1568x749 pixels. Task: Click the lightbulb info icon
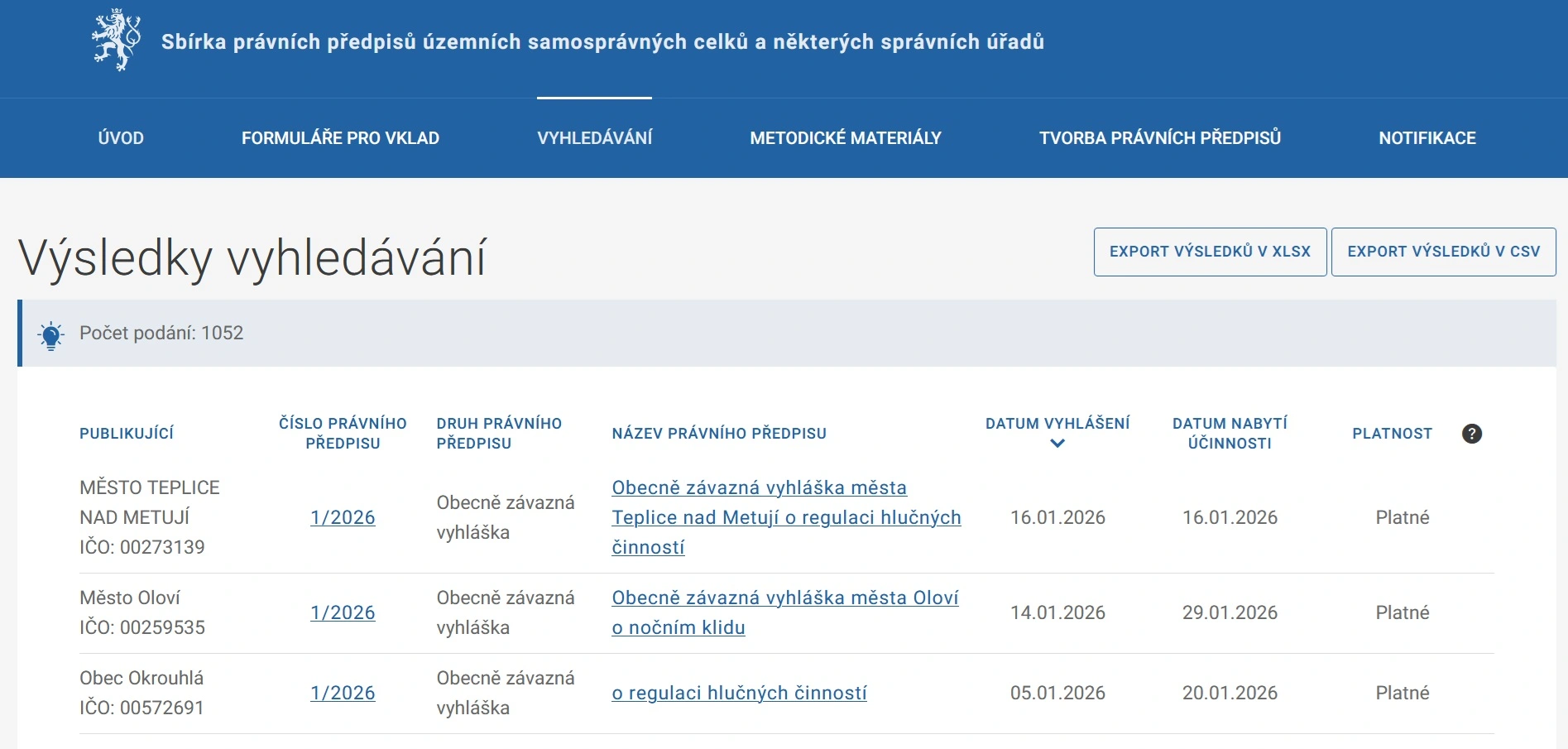(50, 334)
